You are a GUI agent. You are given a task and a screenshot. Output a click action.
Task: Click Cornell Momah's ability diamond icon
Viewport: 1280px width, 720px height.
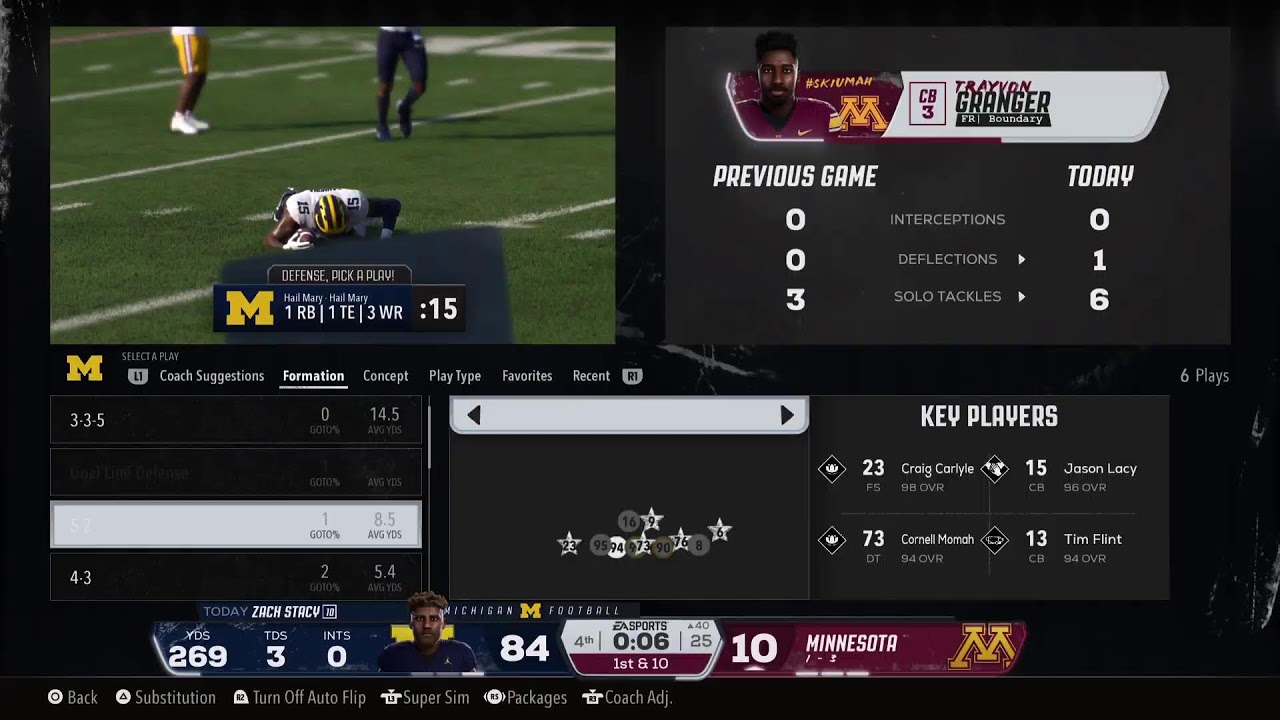832,540
